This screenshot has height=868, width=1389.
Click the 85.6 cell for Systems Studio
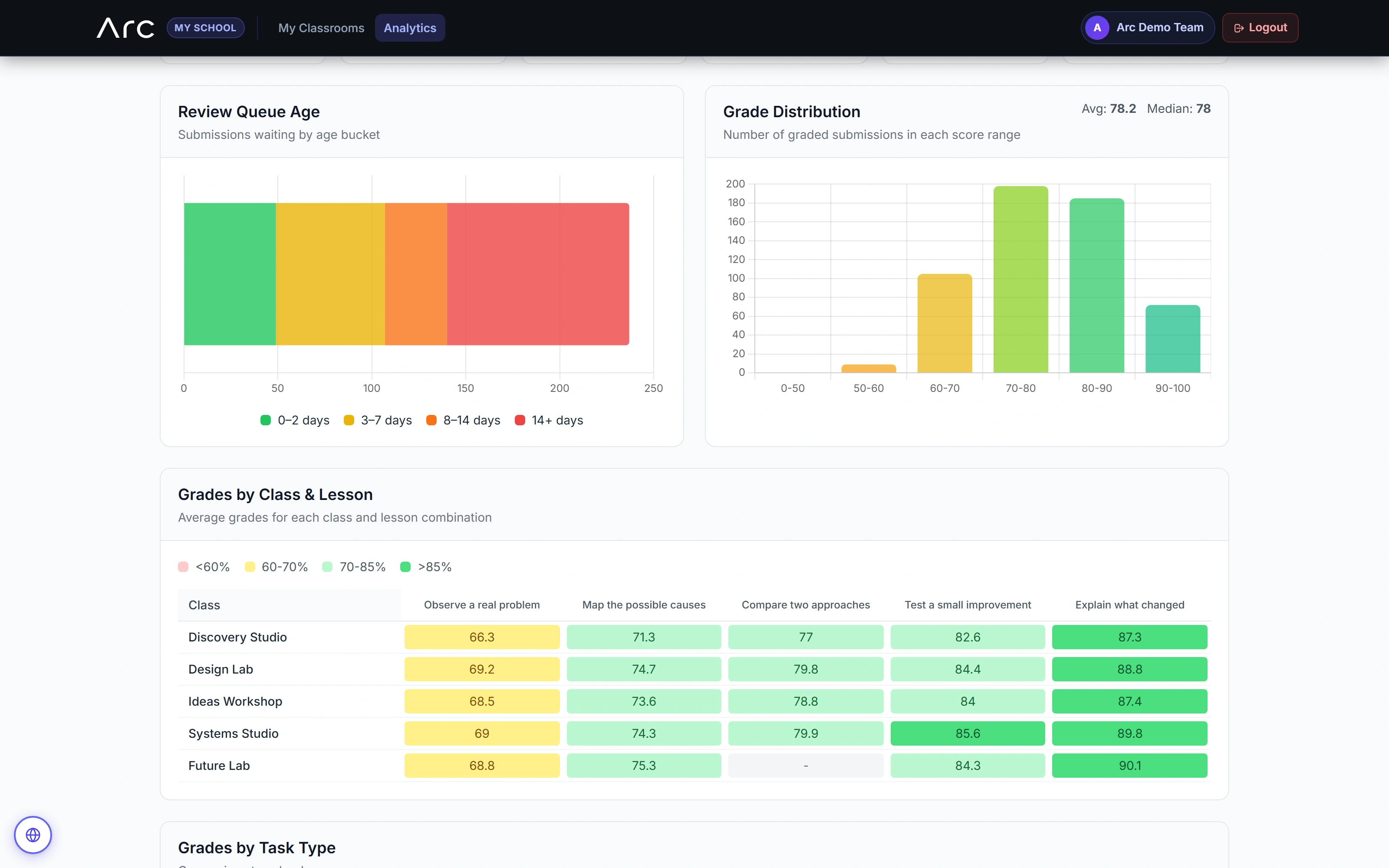(968, 733)
